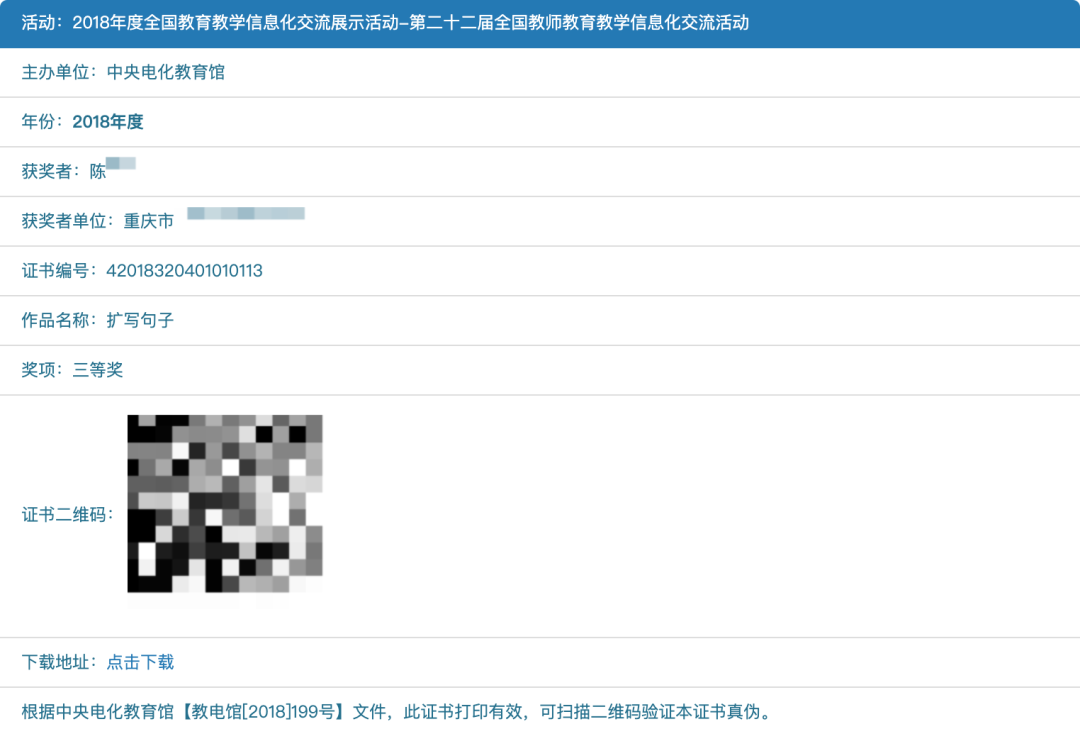This screenshot has width=1080, height=729.
Task: Click winner unit text 重庆市
Action: [x=149, y=221]
